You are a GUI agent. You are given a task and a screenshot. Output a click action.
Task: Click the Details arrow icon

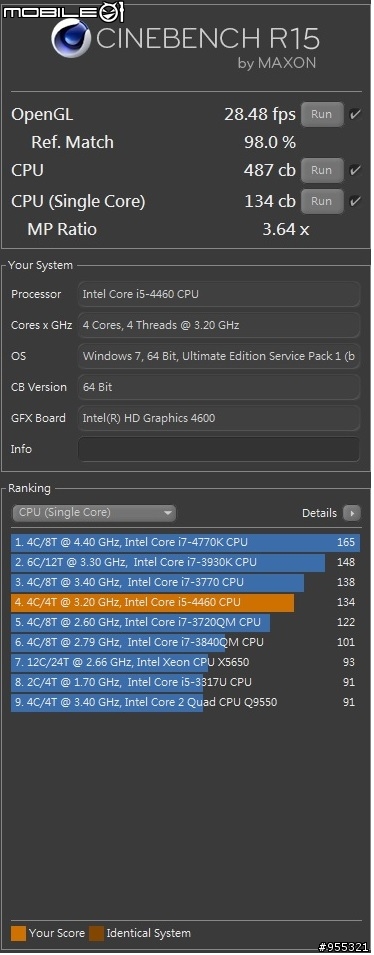tap(351, 513)
